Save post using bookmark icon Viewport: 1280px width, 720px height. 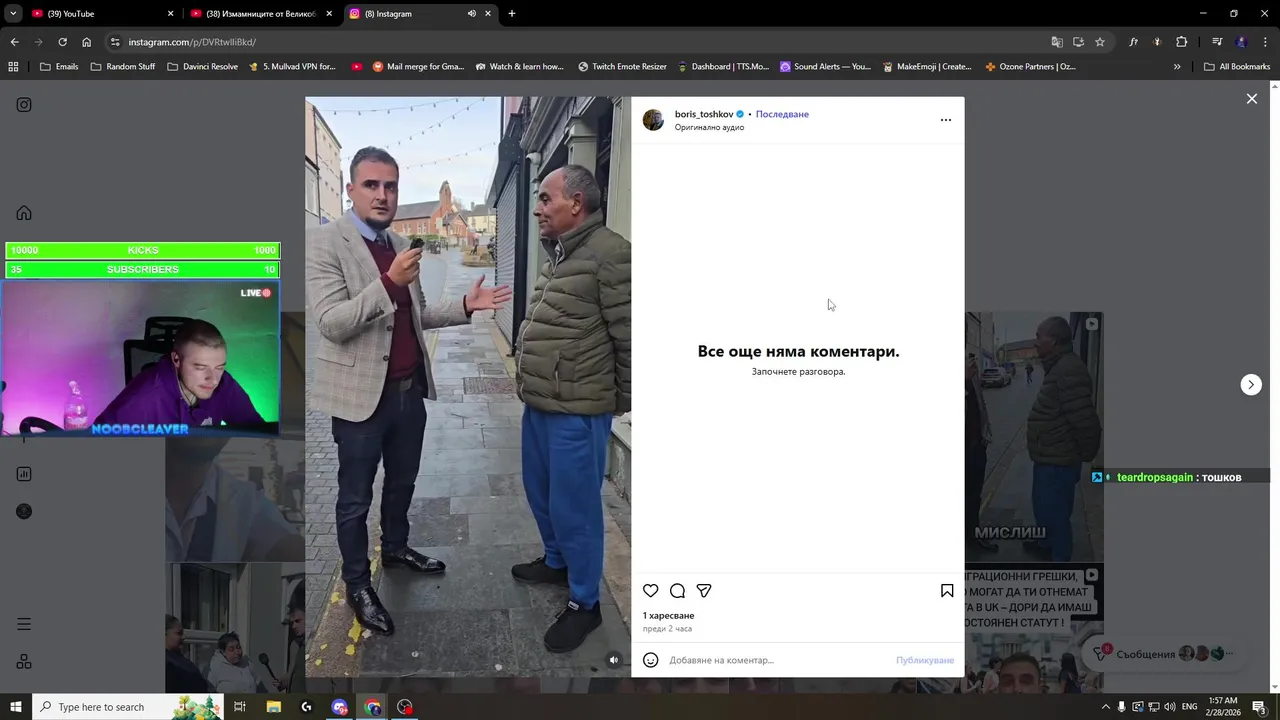(x=947, y=591)
